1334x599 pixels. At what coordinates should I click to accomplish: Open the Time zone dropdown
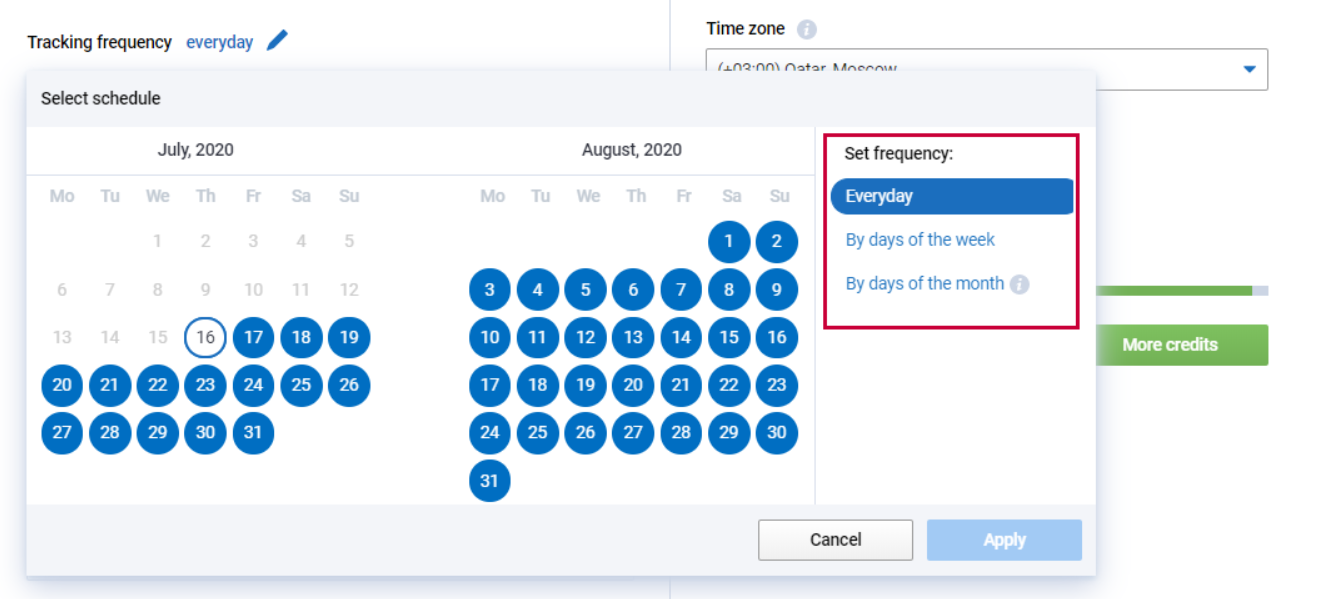pyautogui.click(x=1249, y=69)
